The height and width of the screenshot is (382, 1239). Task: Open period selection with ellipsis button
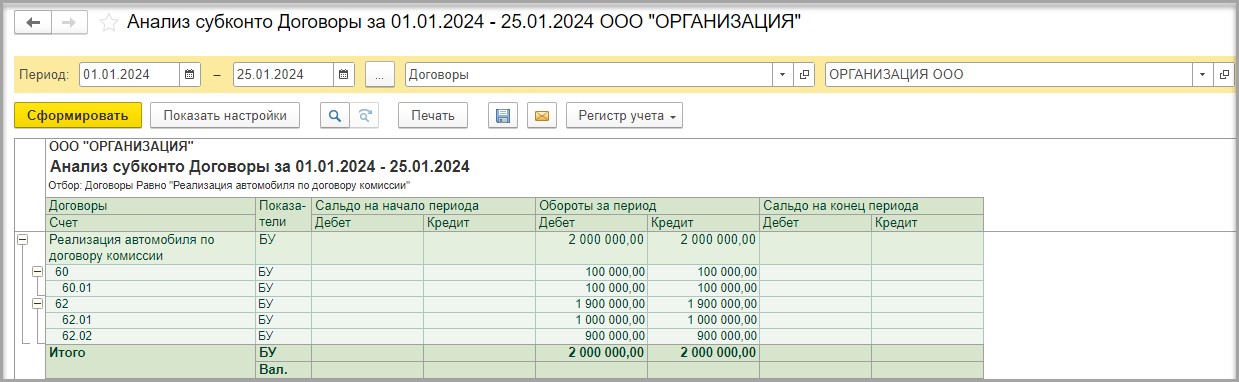[380, 75]
